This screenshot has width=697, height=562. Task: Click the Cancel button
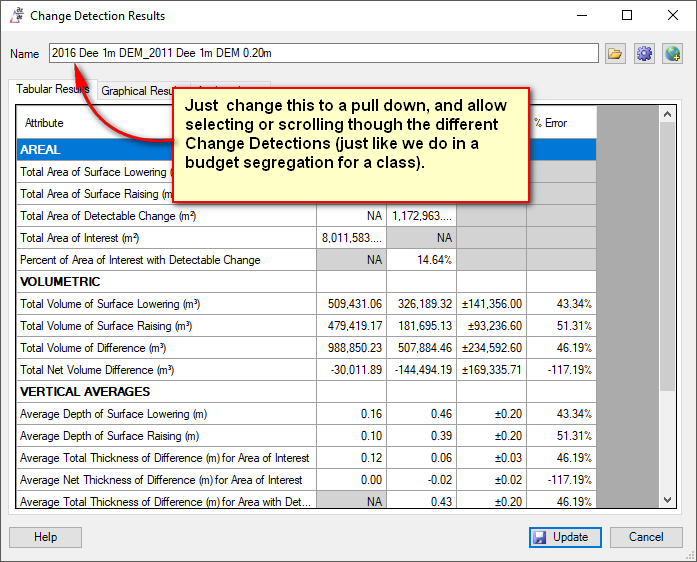(646, 537)
